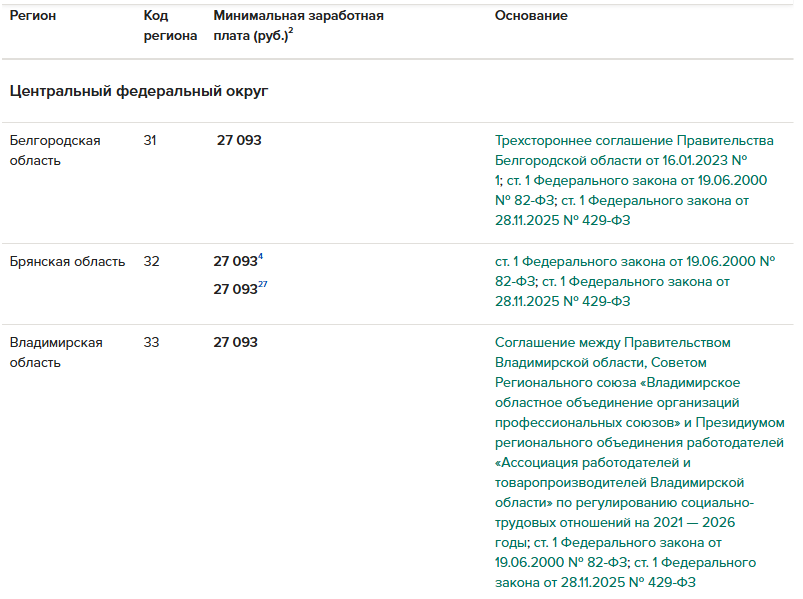
Task: Click the «Код региона» column header
Action: [170, 26]
